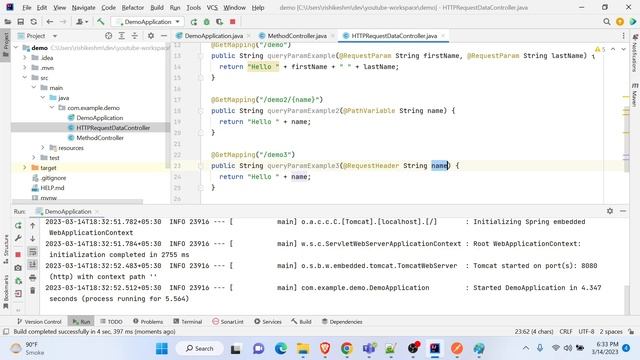Toggle scroll to end in Run console

click(33, 265)
